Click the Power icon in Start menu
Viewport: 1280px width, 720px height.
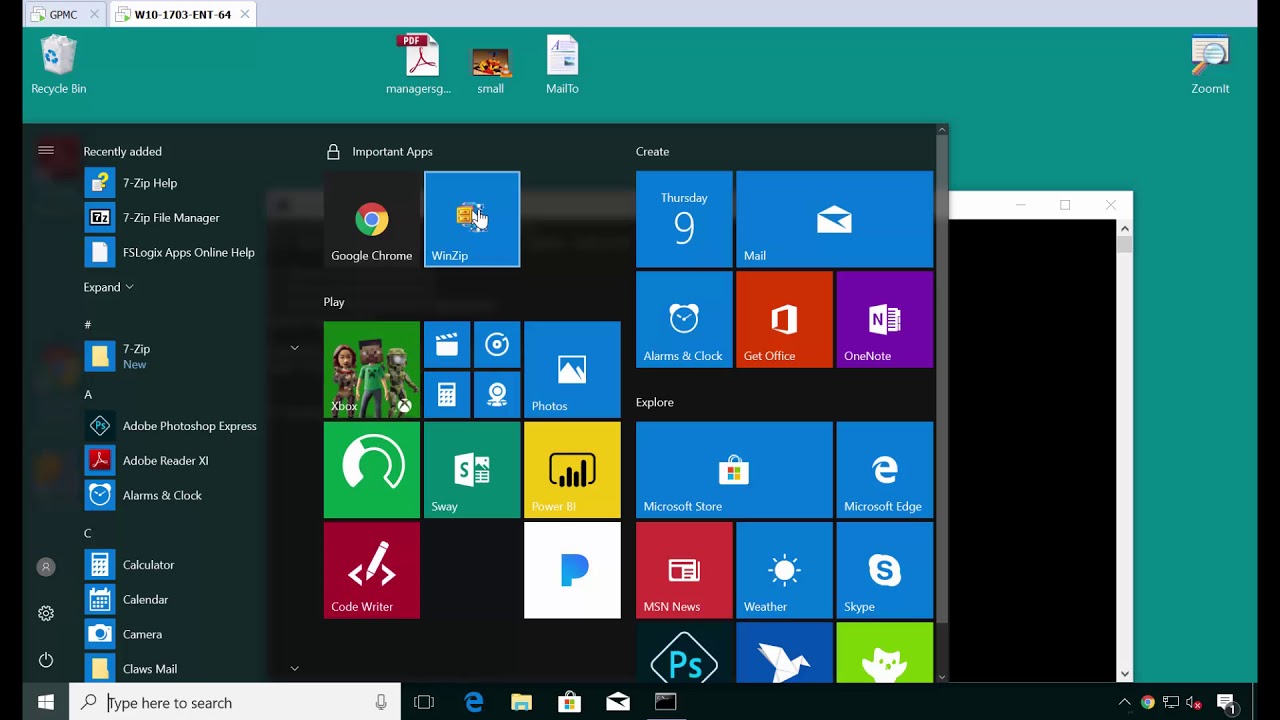coord(46,660)
